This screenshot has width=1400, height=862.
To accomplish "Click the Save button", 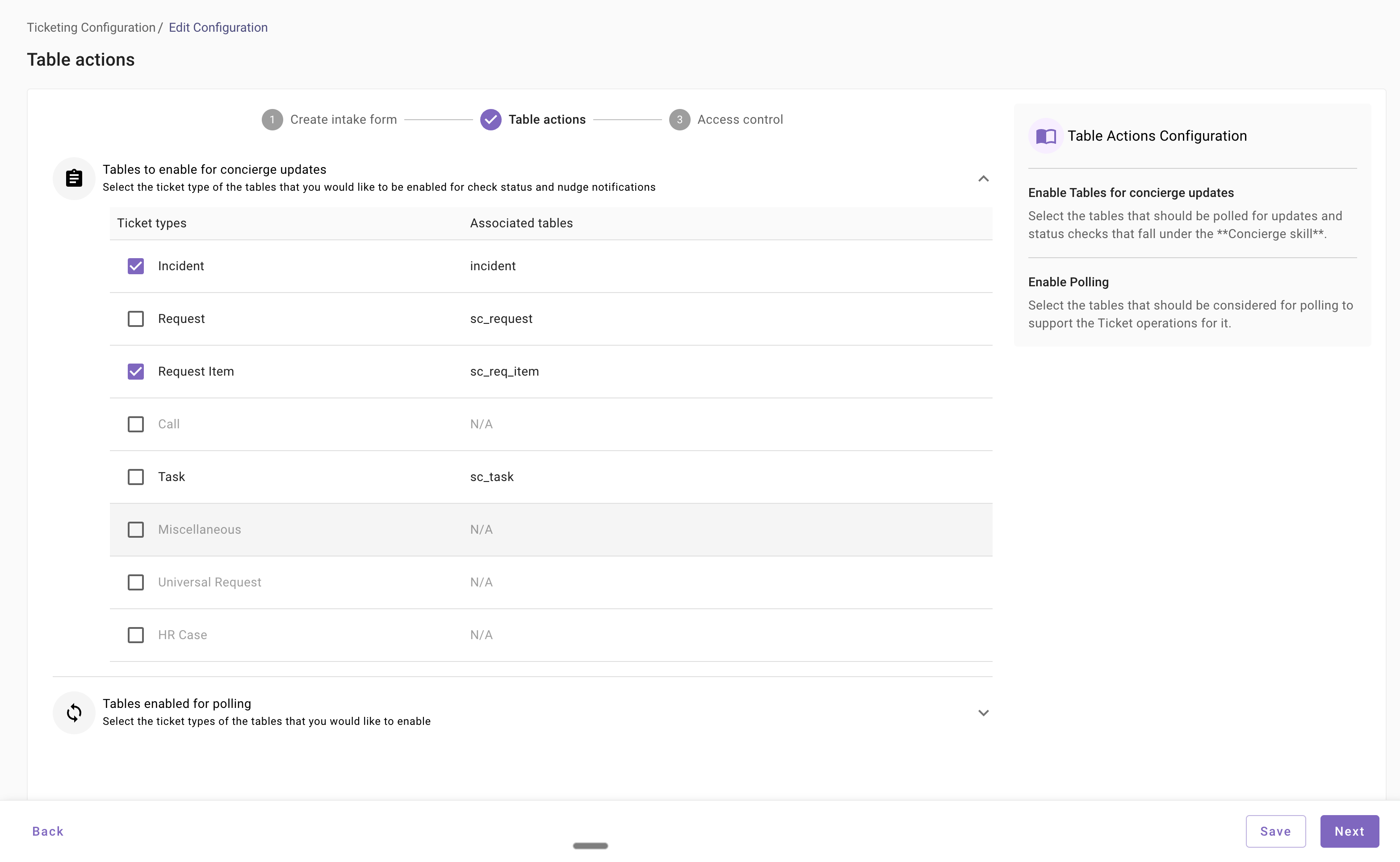I will pyautogui.click(x=1275, y=831).
